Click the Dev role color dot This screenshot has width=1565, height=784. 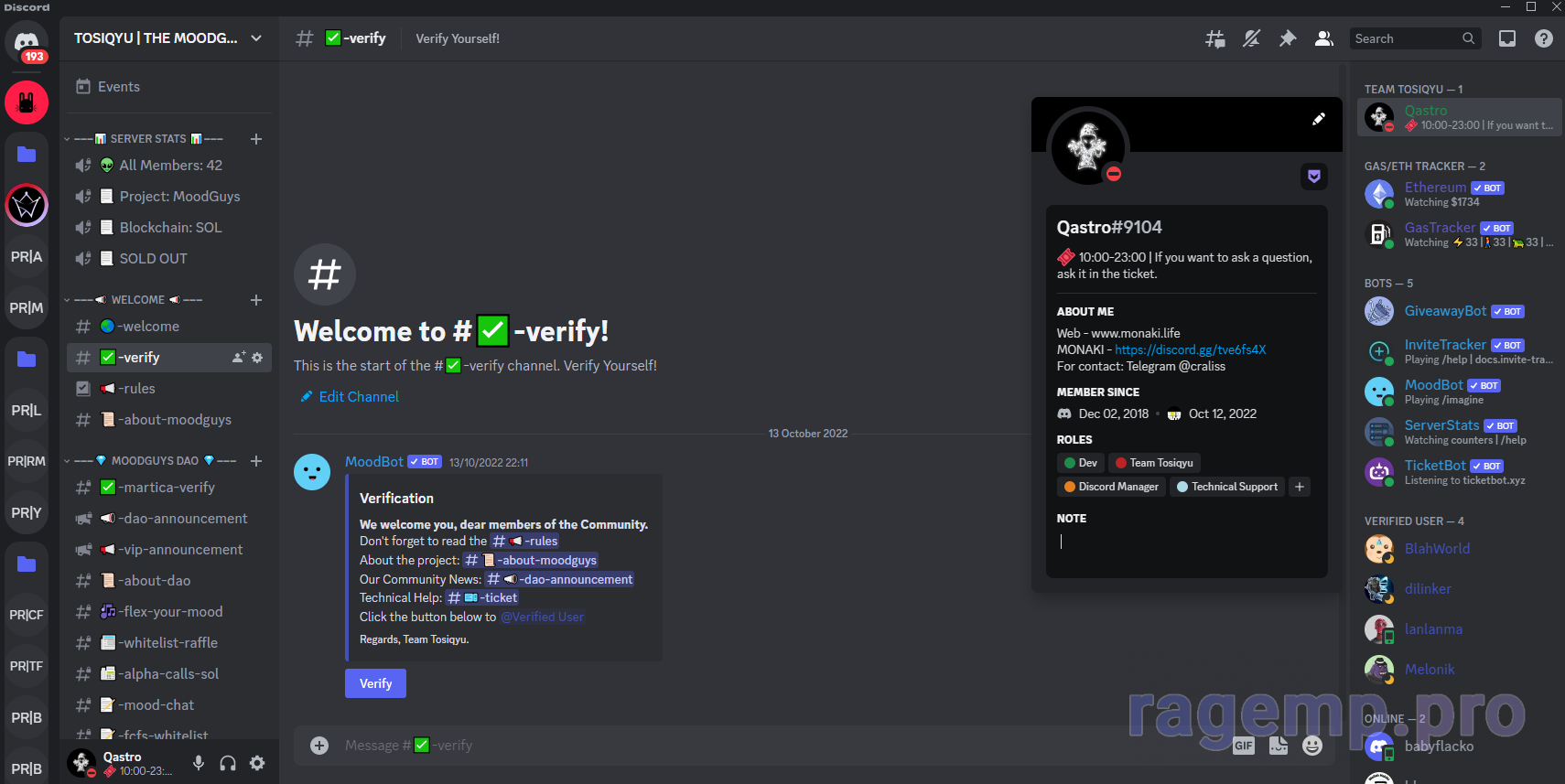click(1070, 463)
